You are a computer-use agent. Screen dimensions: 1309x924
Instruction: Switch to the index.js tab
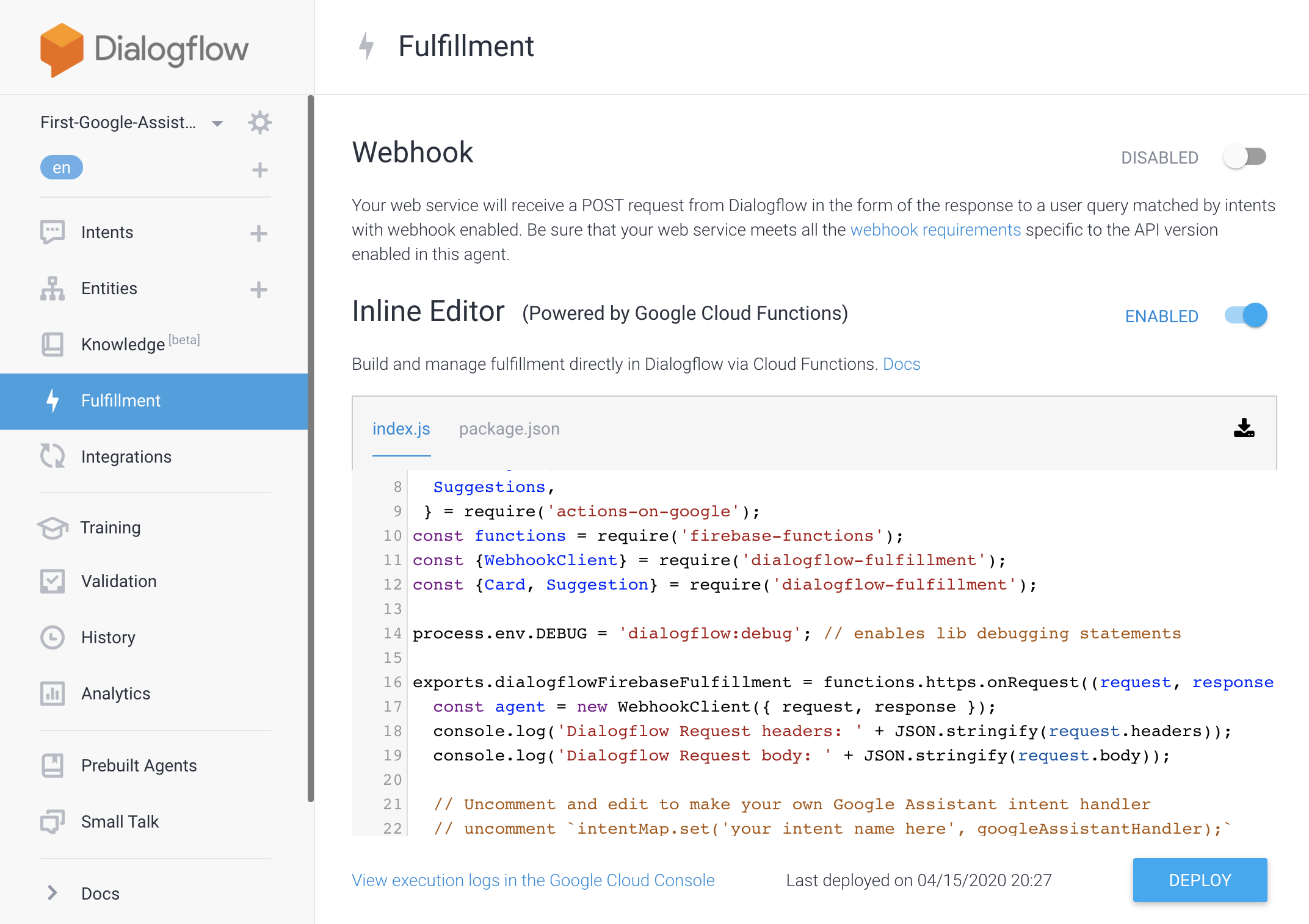pyautogui.click(x=401, y=429)
